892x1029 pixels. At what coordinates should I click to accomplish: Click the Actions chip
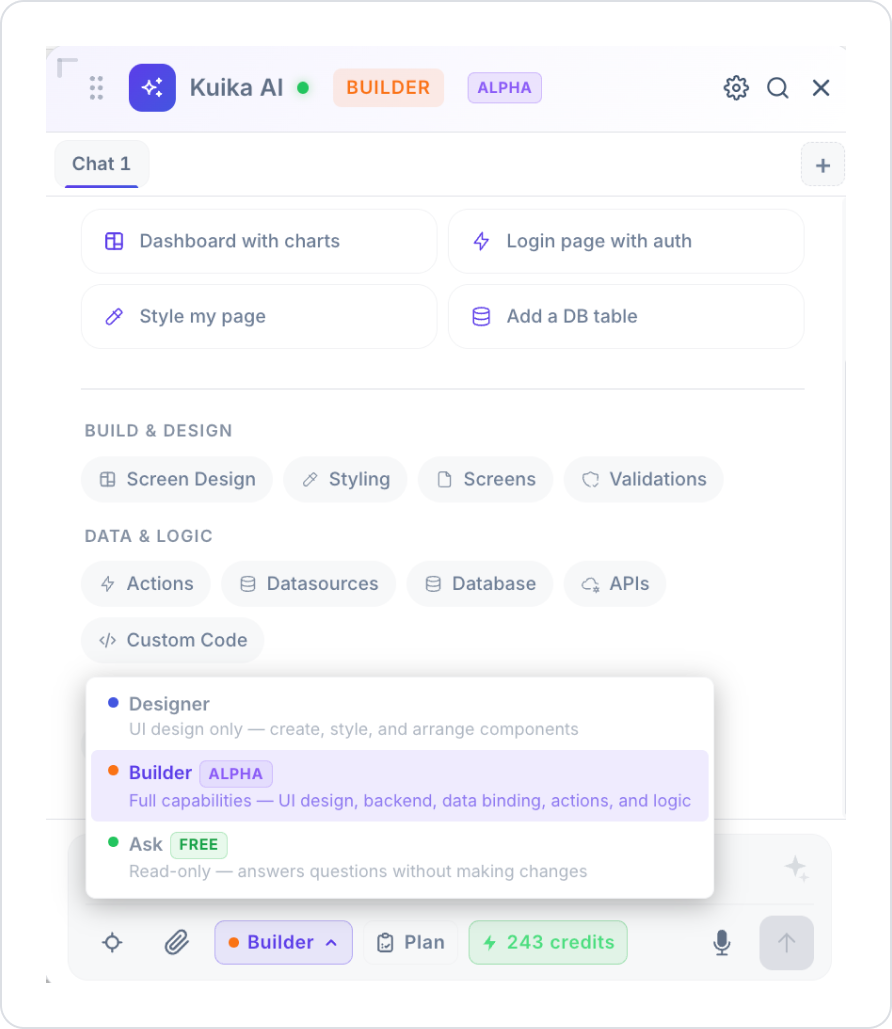pyautogui.click(x=146, y=584)
